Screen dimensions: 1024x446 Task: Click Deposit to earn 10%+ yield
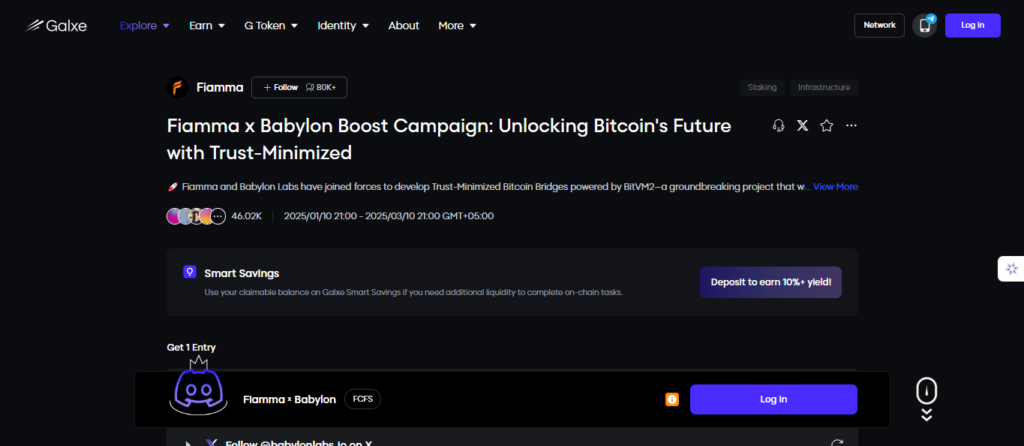[770, 282]
